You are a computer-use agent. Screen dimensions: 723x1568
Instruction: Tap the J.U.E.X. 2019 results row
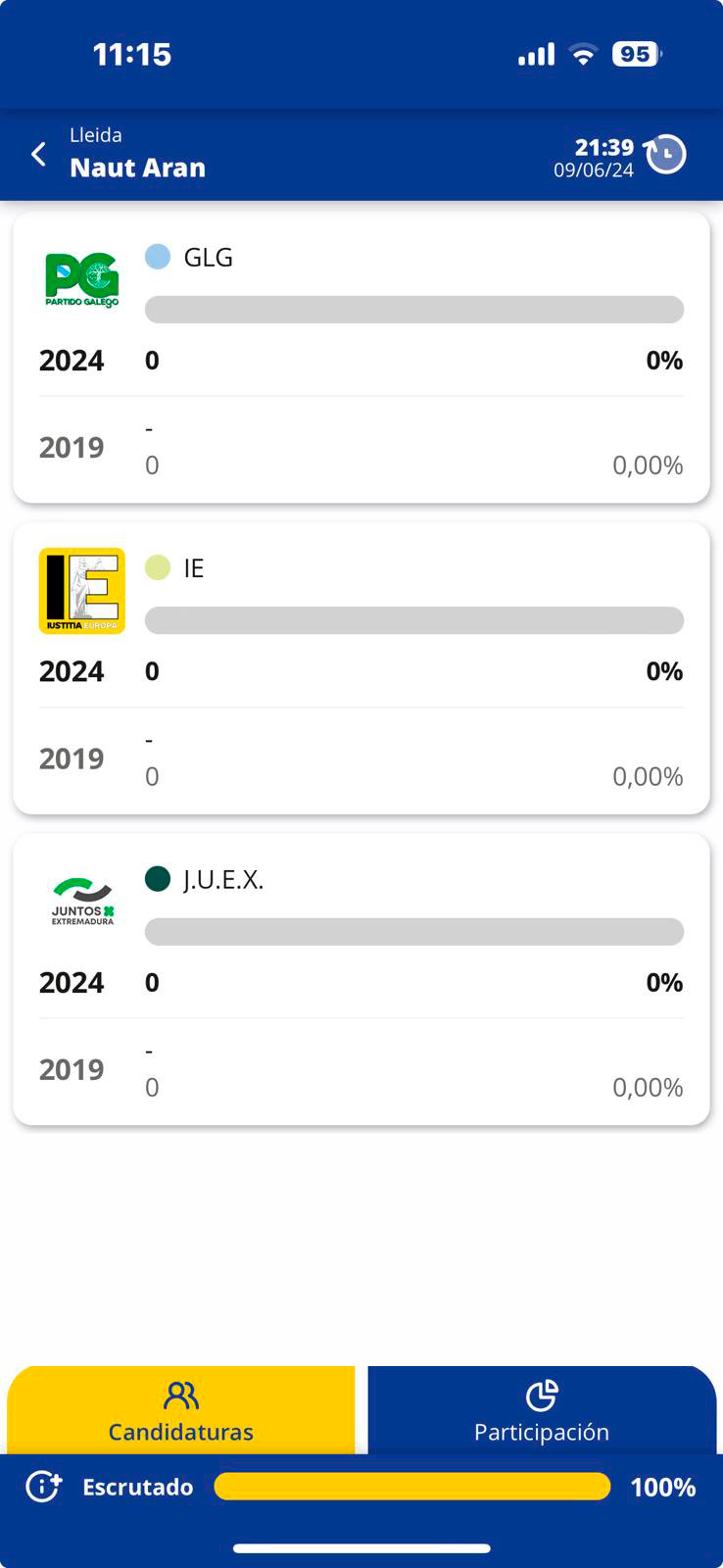coord(361,1069)
